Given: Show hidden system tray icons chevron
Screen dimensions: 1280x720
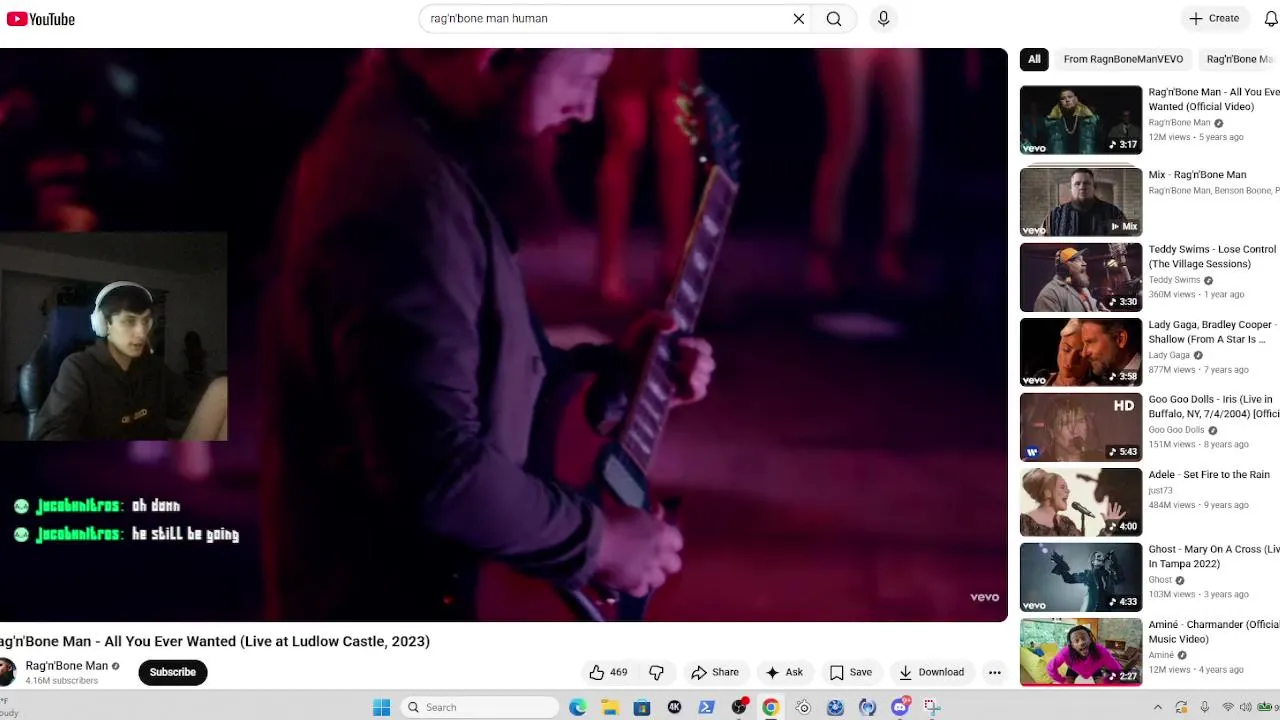Looking at the screenshot, I should coord(1158,707).
